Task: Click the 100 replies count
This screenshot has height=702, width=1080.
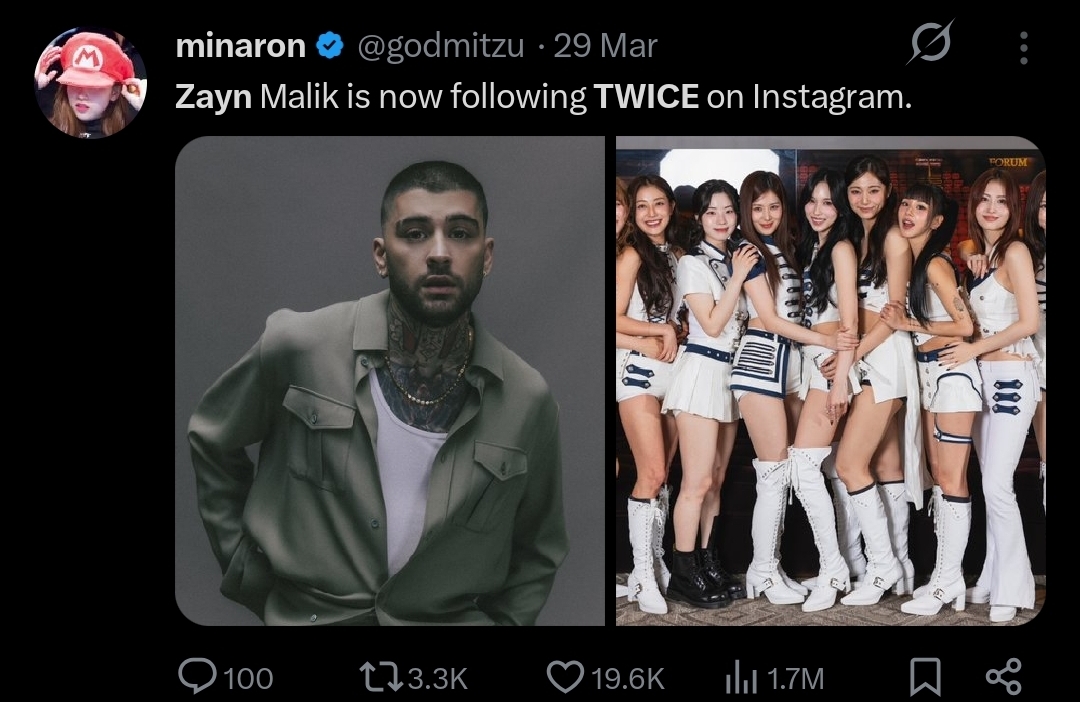Action: point(248,679)
